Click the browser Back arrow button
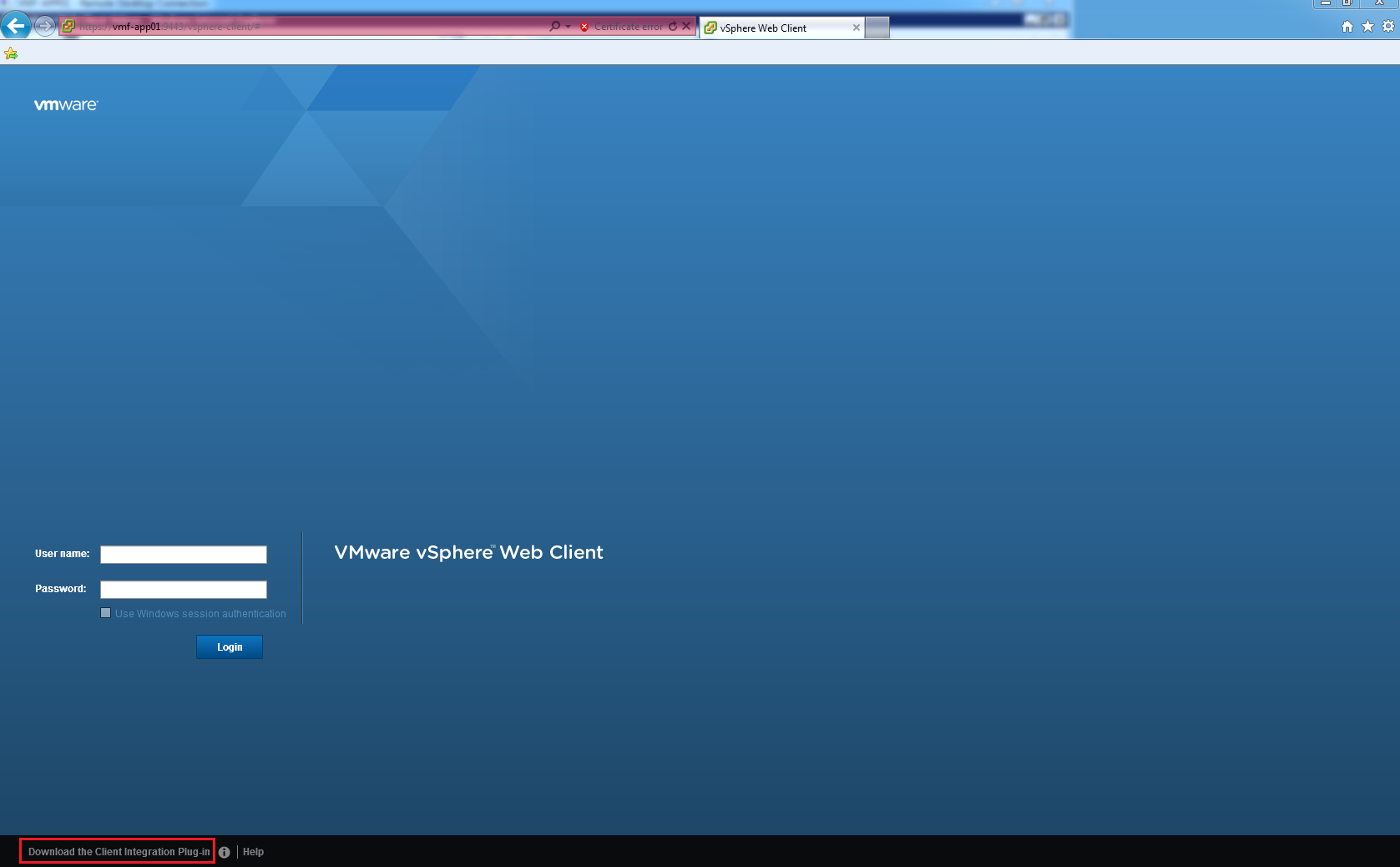Image resolution: width=1400 pixels, height=867 pixels. coord(16,26)
